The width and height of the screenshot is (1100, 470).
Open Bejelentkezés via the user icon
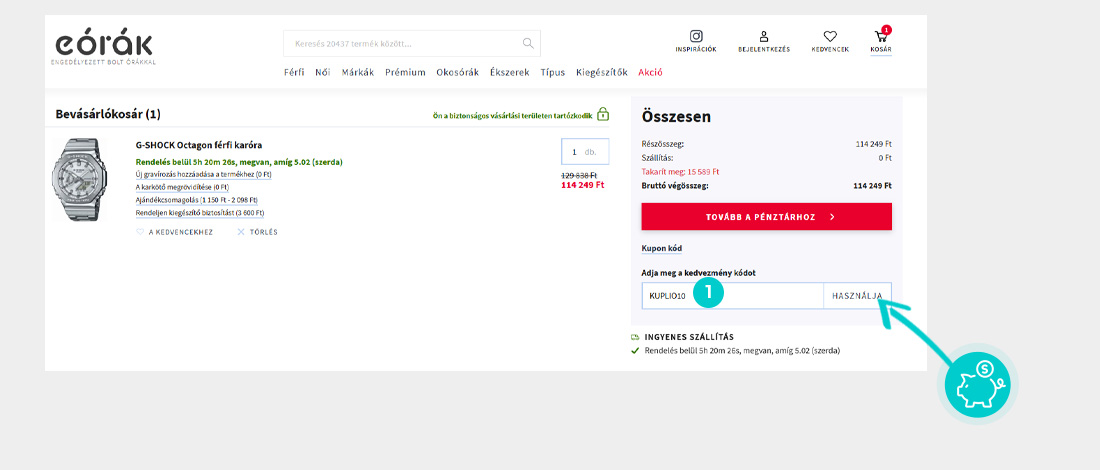[x=764, y=36]
